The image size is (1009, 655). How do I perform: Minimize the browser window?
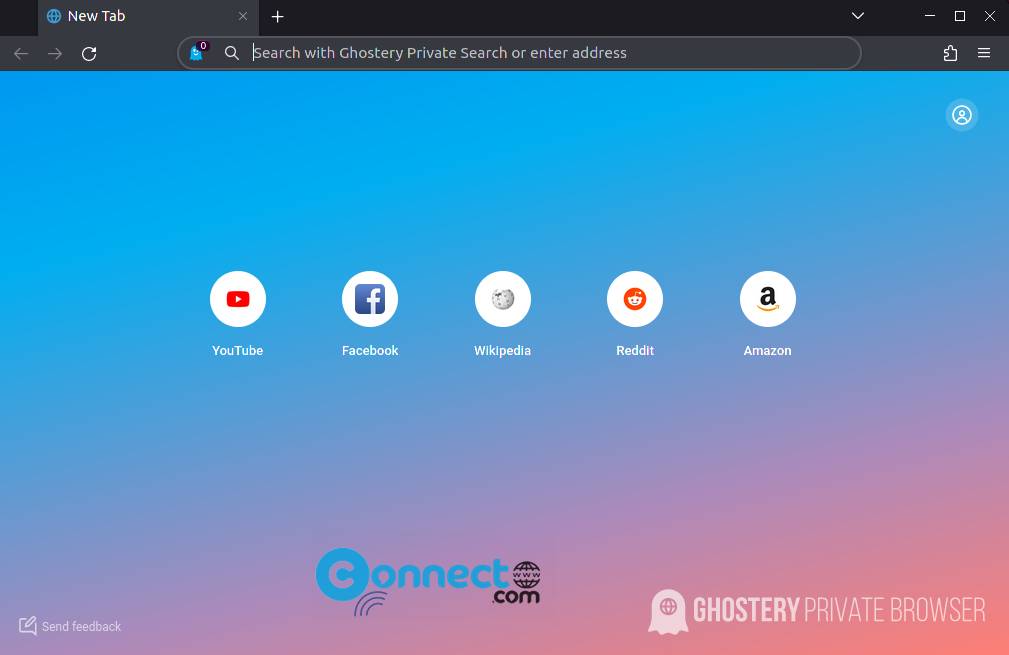(x=930, y=16)
